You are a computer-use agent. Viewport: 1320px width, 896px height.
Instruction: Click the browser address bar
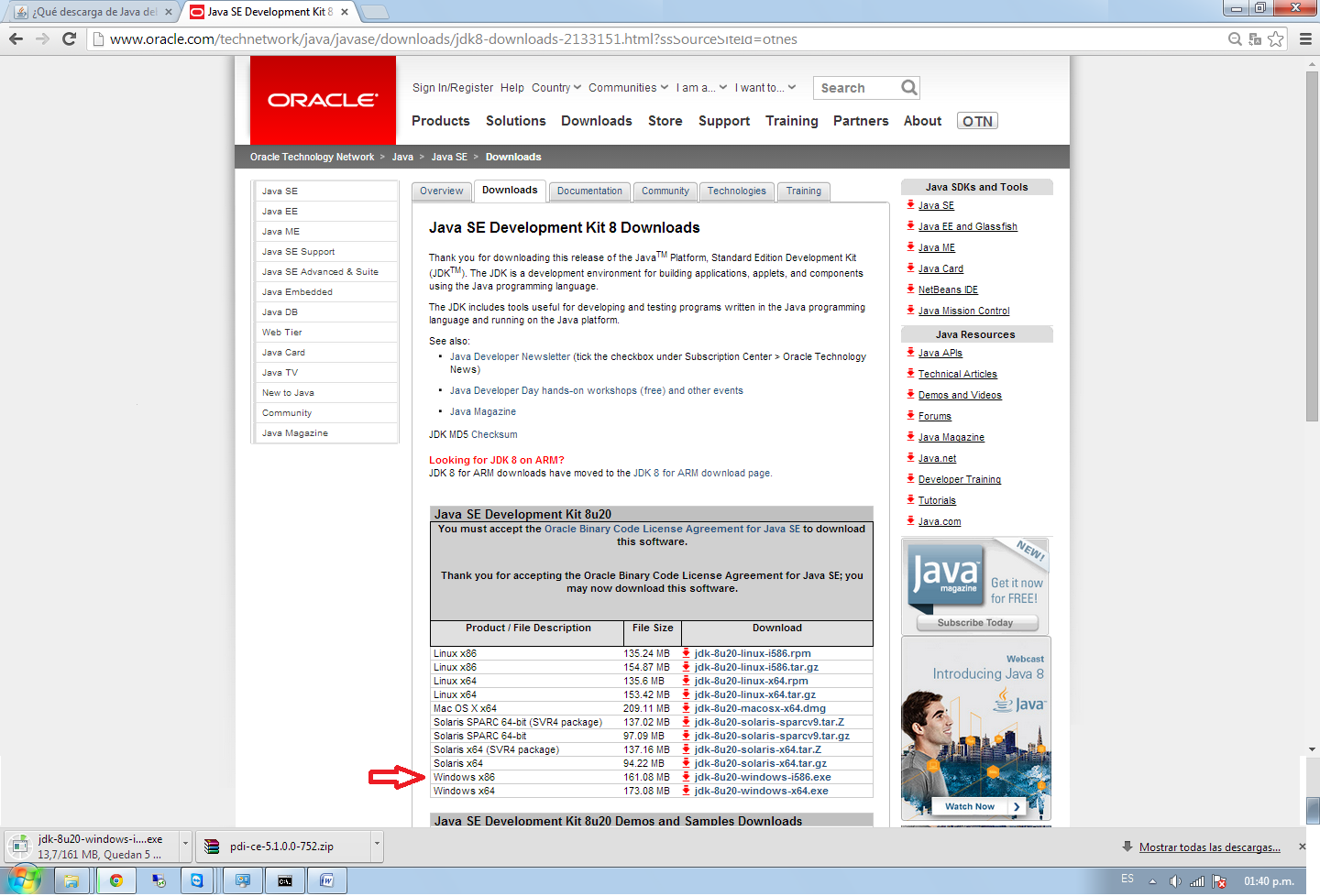pyautogui.click(x=660, y=38)
